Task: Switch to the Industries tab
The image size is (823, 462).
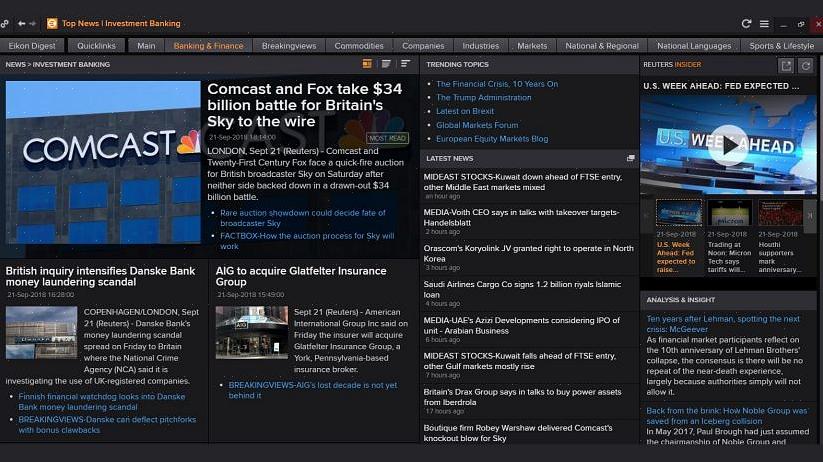Action: [x=481, y=46]
